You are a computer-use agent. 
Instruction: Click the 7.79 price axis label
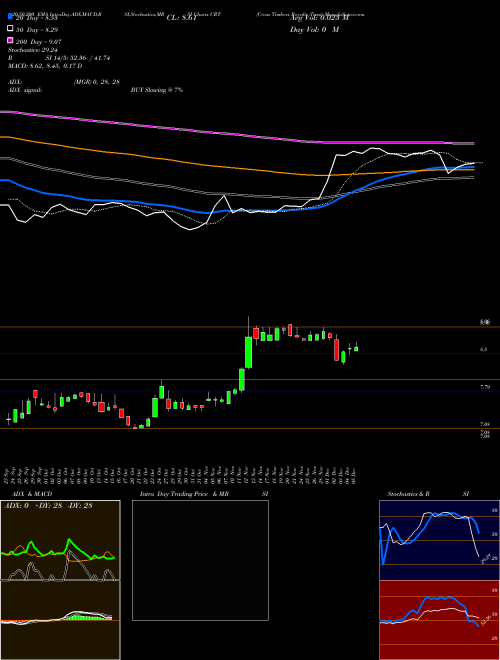(485, 387)
